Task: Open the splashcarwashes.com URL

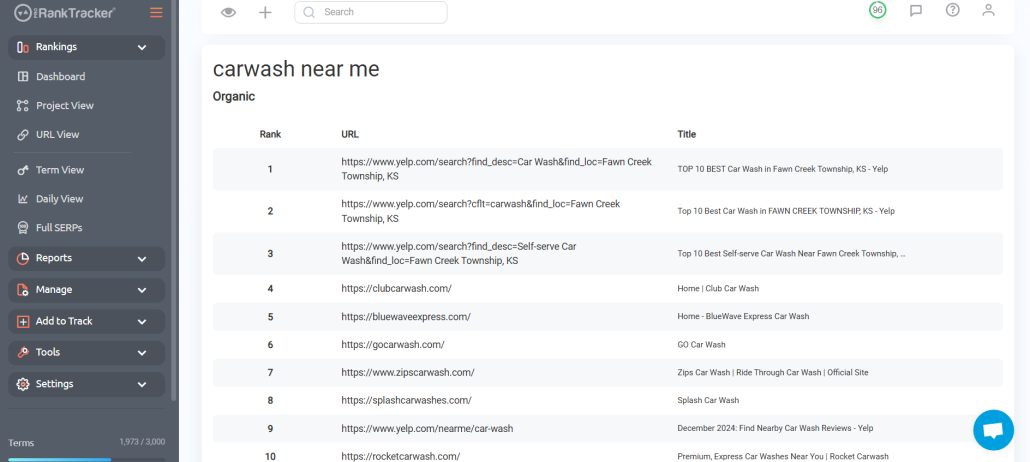Action: point(406,400)
